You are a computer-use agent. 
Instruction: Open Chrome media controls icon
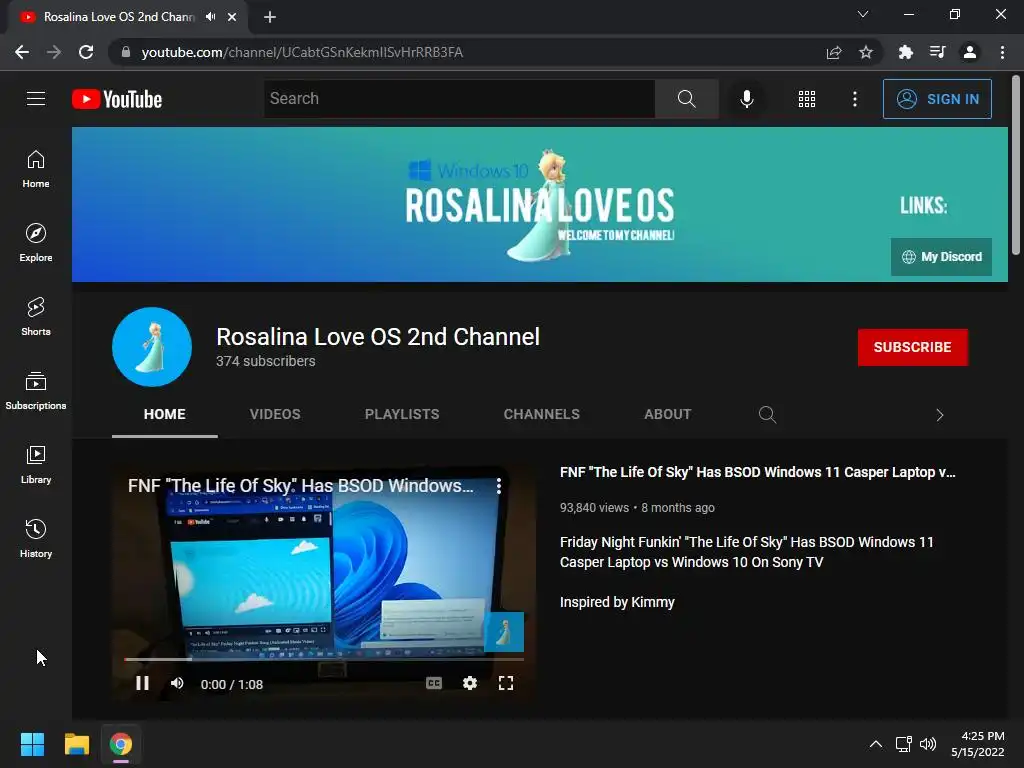tap(937, 52)
